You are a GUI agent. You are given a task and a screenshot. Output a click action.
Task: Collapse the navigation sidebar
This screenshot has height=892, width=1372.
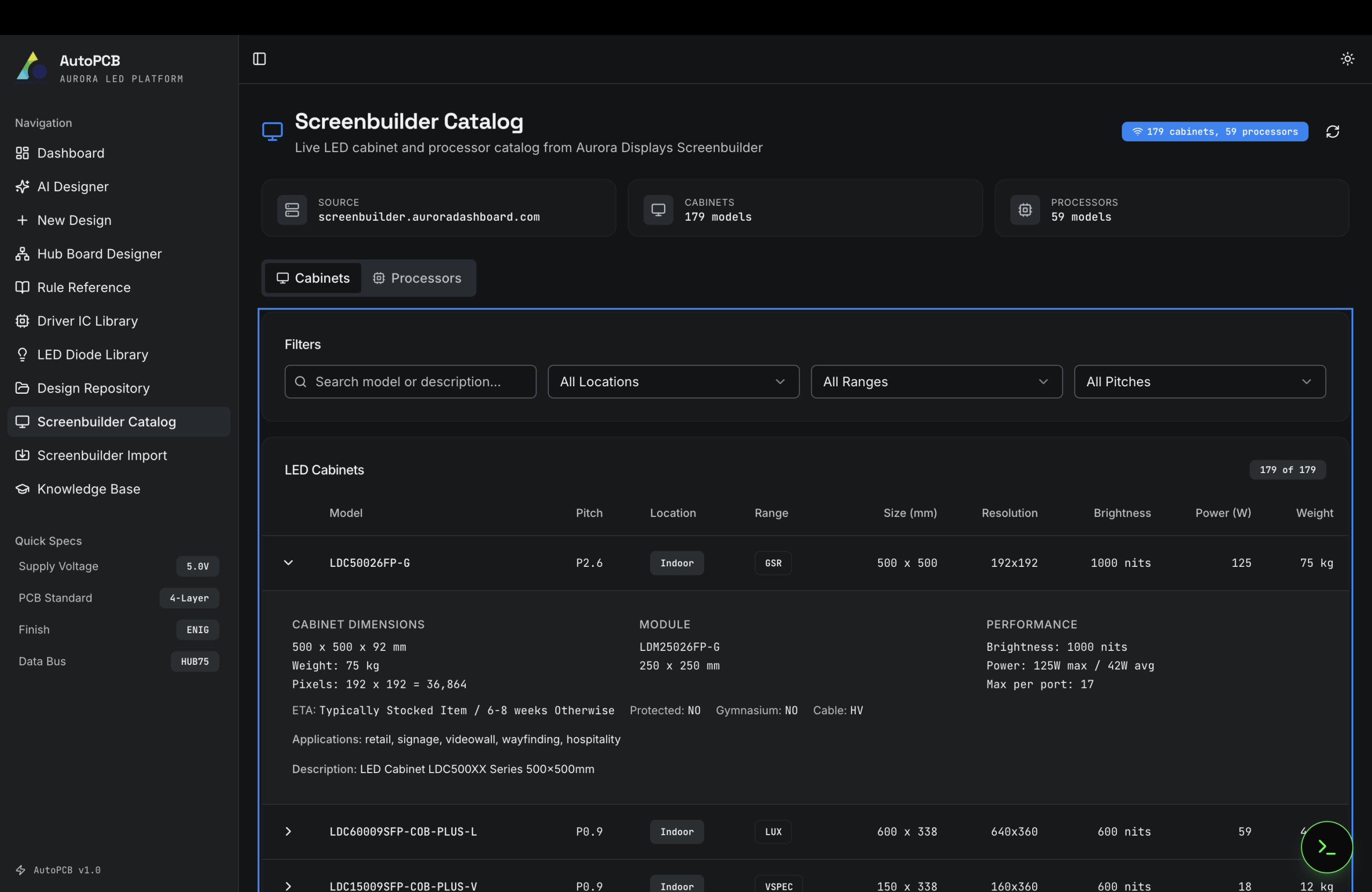pos(259,58)
